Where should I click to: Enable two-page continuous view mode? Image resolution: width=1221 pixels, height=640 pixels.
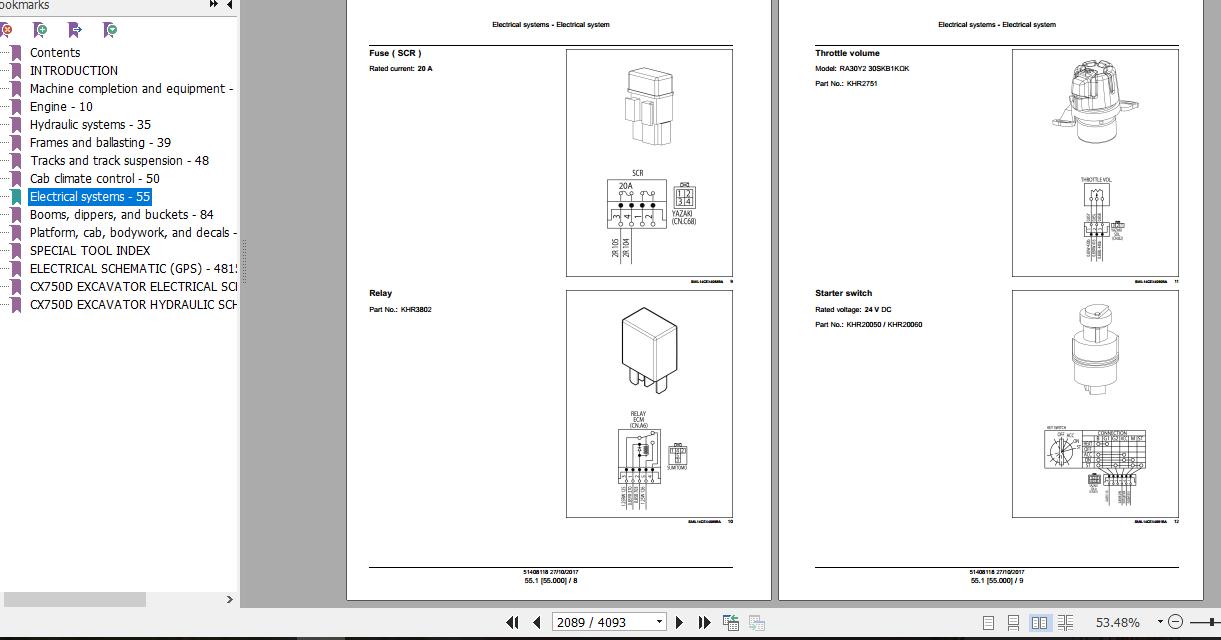click(x=1066, y=624)
